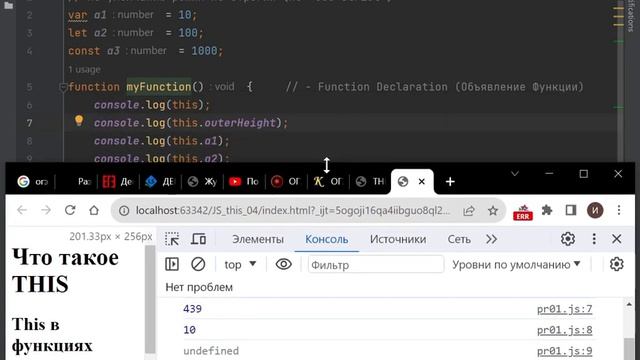Reload the localhost page
The height and width of the screenshot is (360, 640).
pos(70,210)
